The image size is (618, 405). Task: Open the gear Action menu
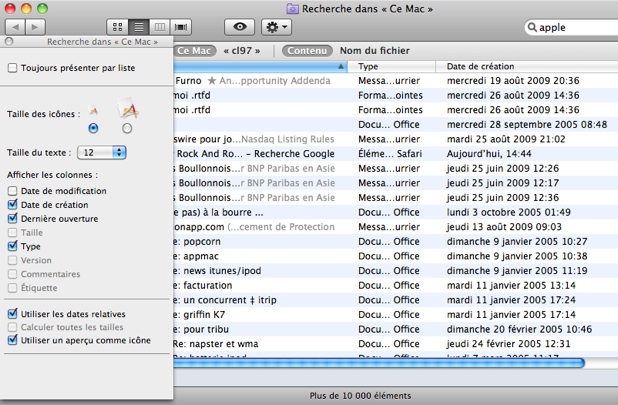pyautogui.click(x=276, y=27)
